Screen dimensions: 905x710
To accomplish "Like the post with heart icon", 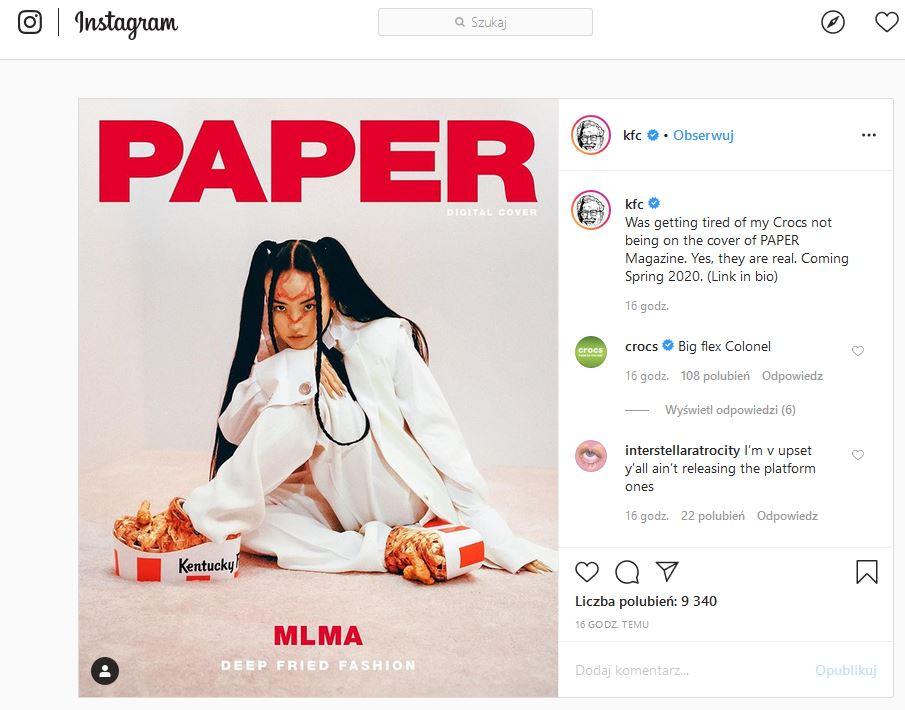I will [587, 571].
